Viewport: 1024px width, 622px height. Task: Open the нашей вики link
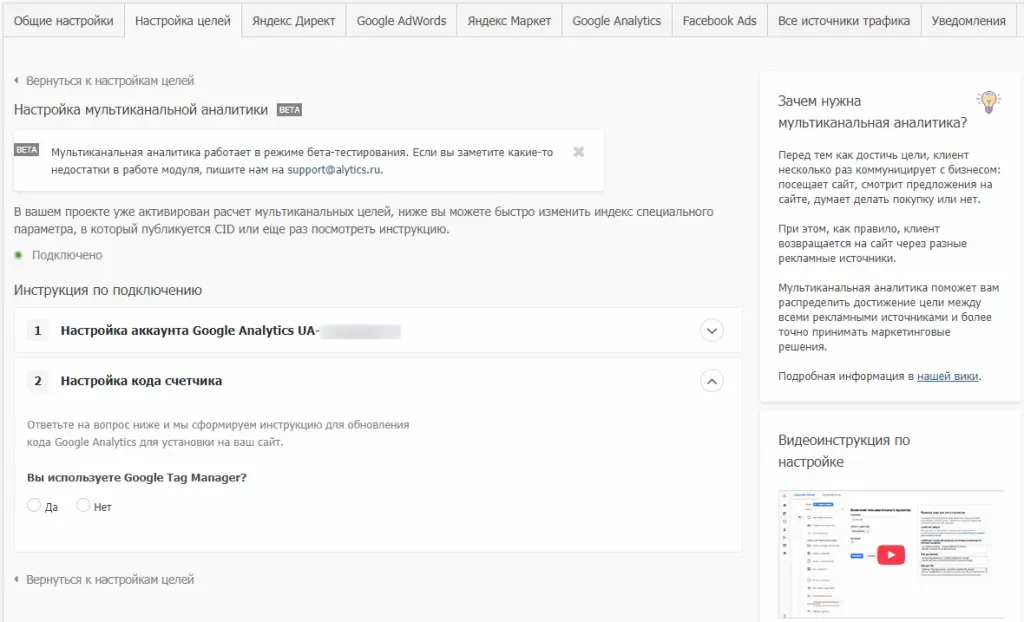click(948, 376)
